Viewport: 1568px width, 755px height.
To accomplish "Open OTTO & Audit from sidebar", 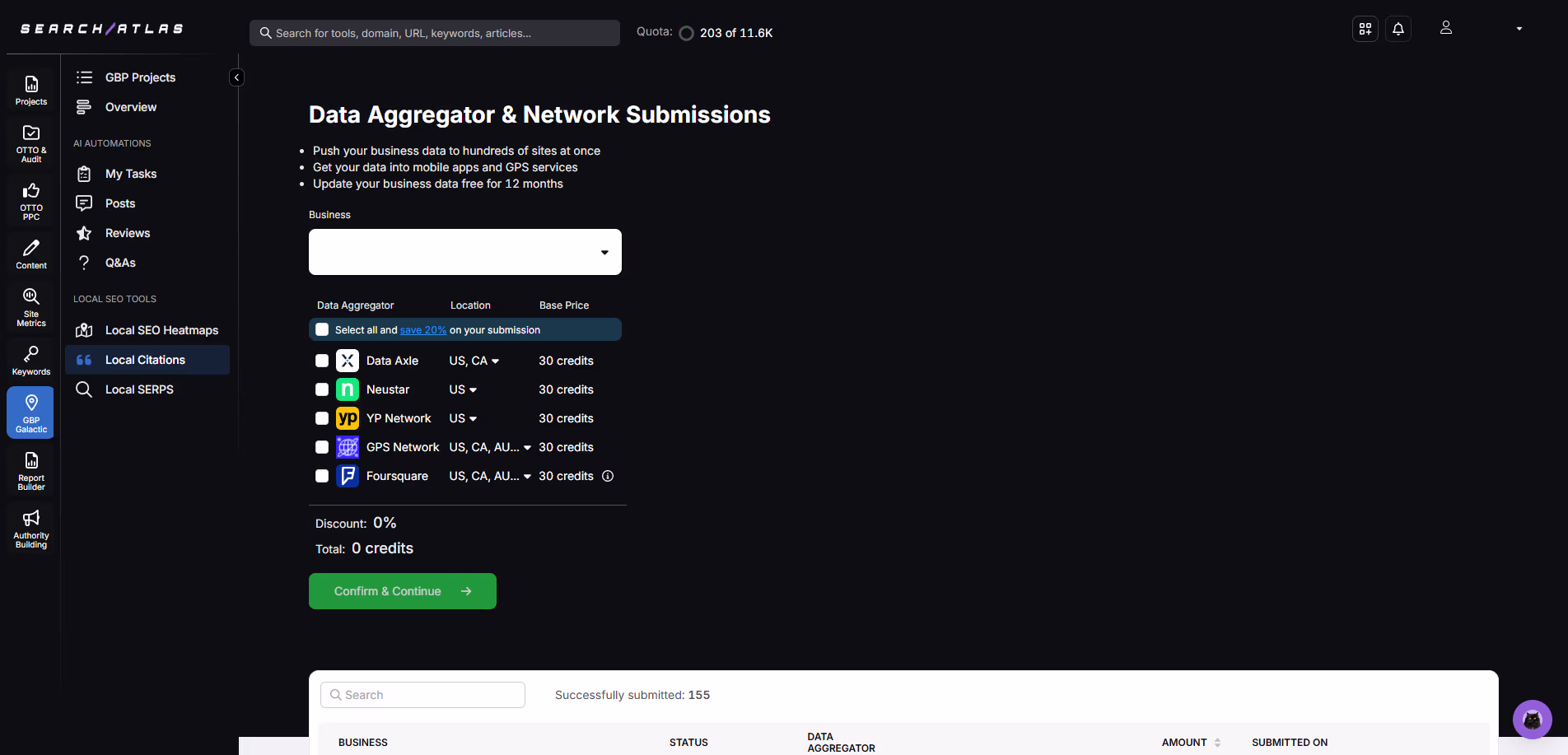I will (31, 143).
